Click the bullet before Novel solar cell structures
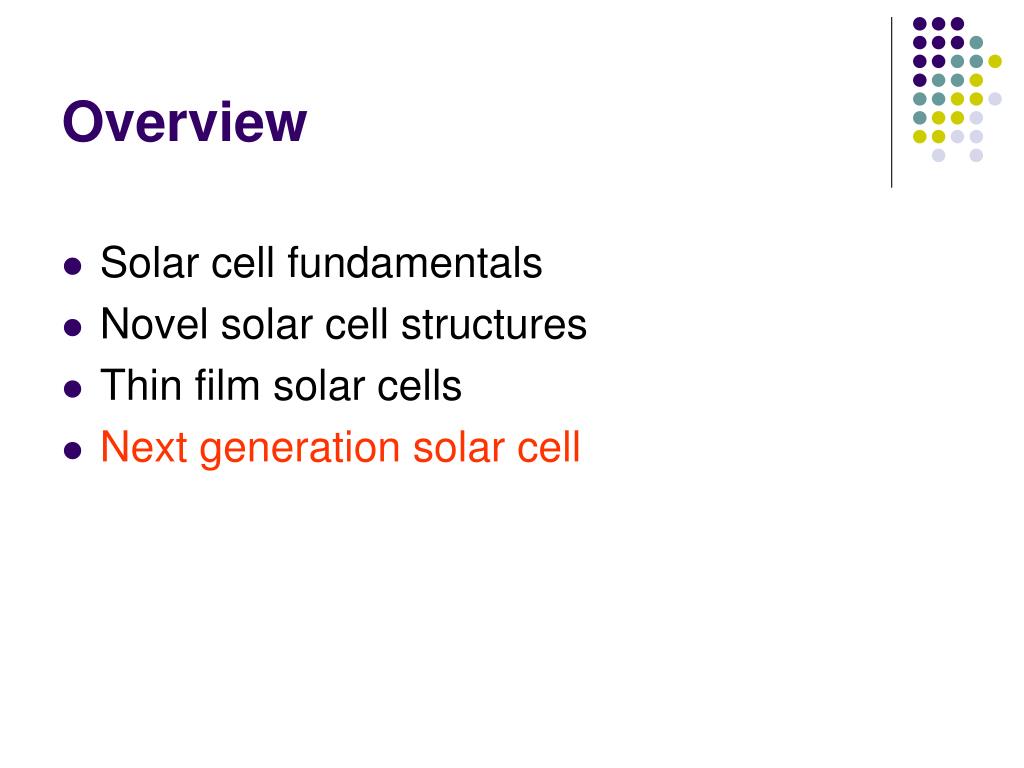 [72, 327]
